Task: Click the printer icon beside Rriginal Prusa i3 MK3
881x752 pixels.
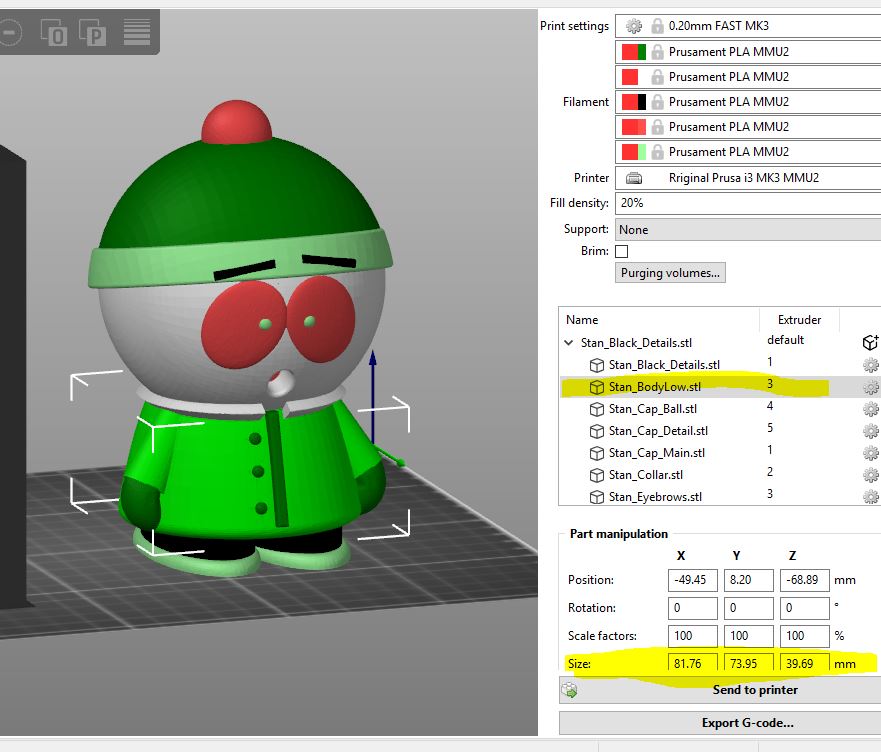Action: [633, 177]
